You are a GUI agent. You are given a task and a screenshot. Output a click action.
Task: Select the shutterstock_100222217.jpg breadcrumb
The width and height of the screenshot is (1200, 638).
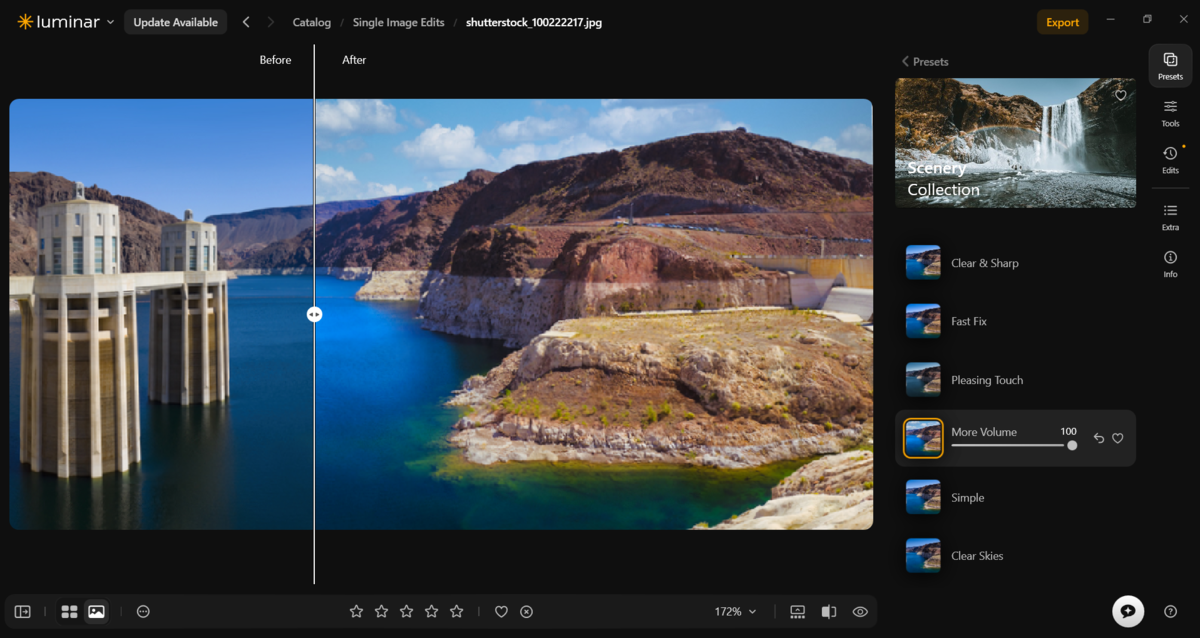[x=534, y=22]
